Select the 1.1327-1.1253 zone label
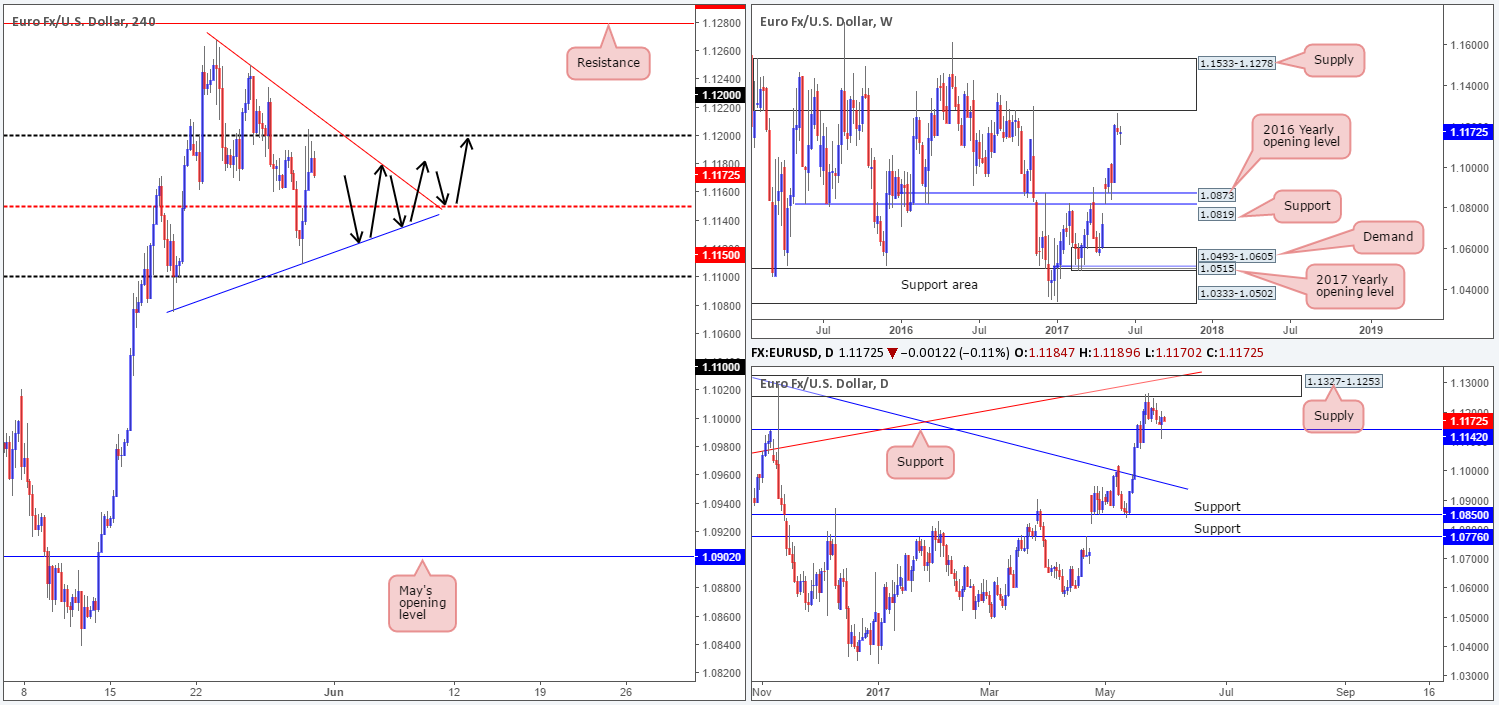This screenshot has width=1499, height=705. [1344, 383]
